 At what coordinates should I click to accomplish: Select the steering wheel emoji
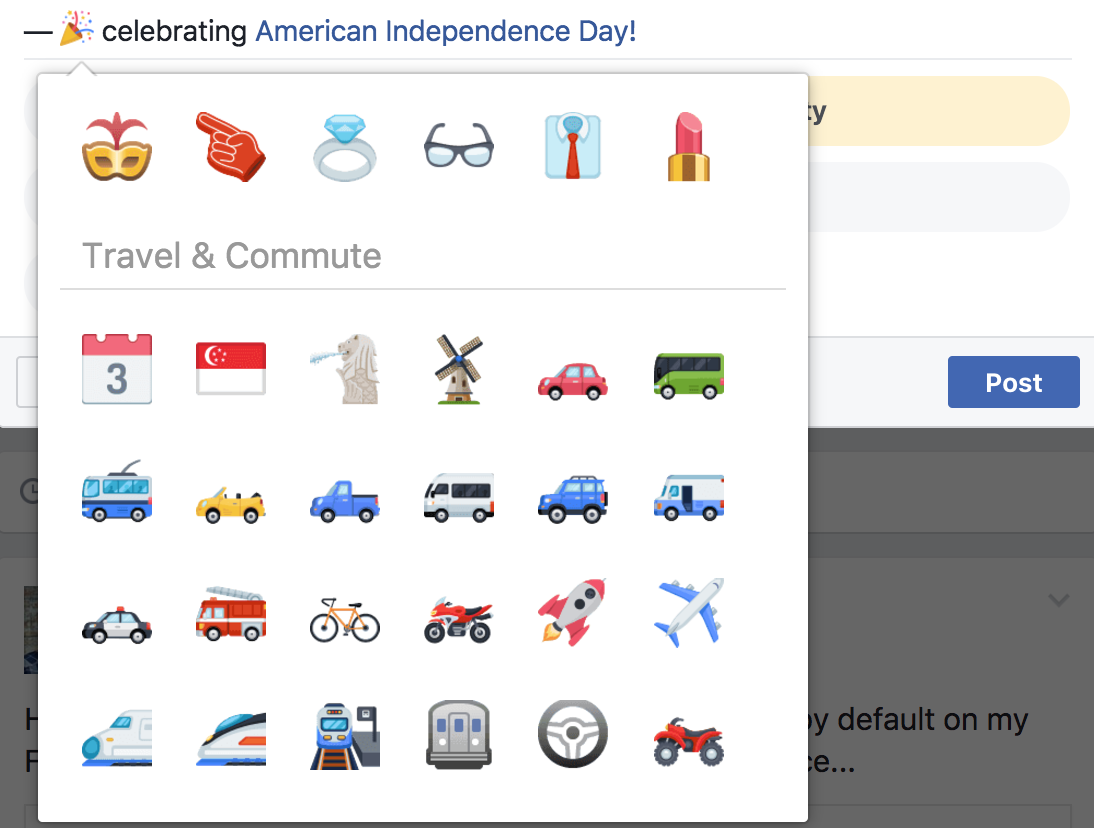tap(573, 733)
